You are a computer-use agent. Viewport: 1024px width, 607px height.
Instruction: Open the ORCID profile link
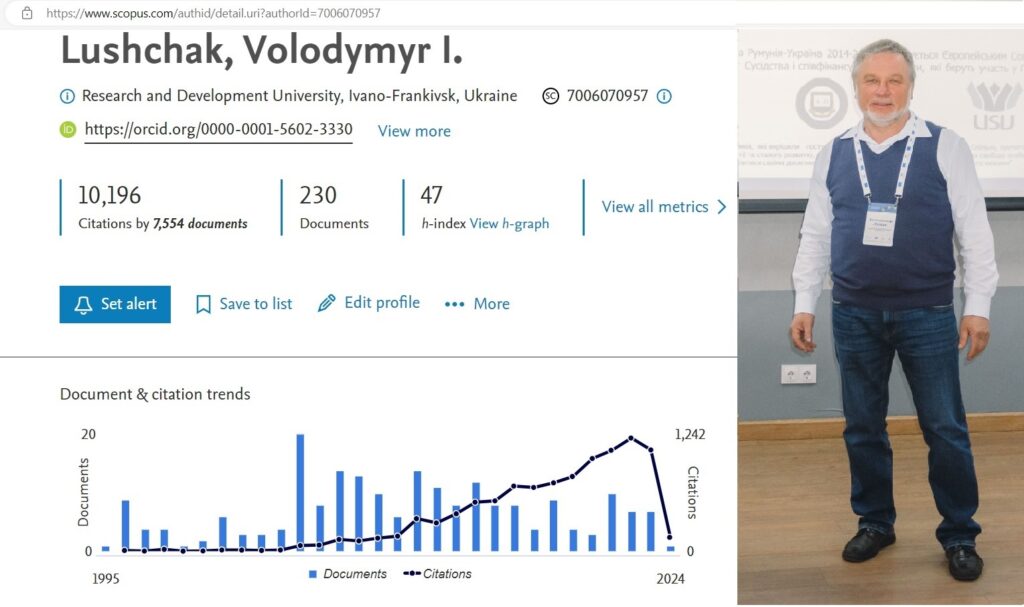point(218,130)
